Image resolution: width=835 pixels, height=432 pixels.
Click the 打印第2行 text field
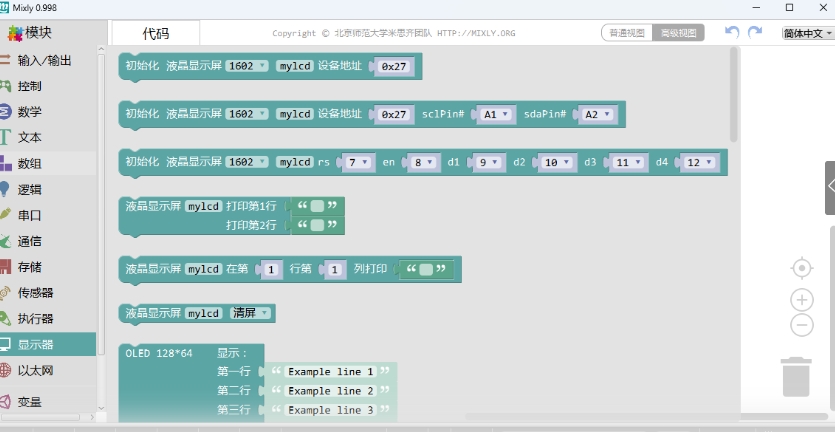click(x=317, y=225)
